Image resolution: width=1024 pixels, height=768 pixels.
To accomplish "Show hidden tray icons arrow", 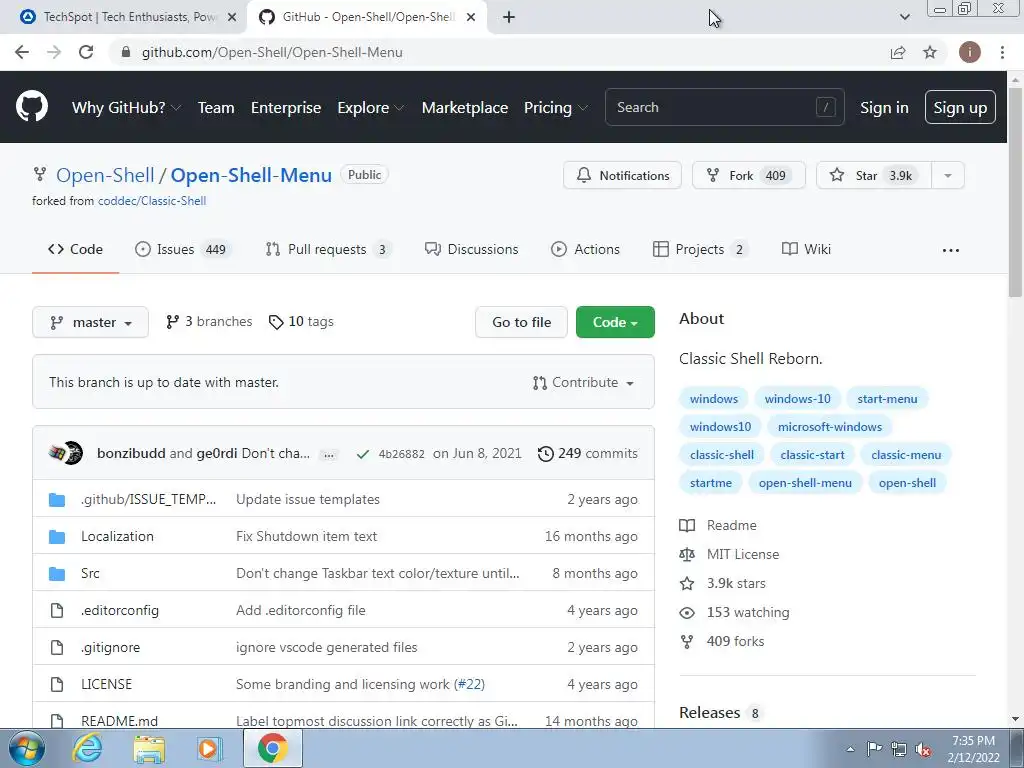I will [850, 750].
